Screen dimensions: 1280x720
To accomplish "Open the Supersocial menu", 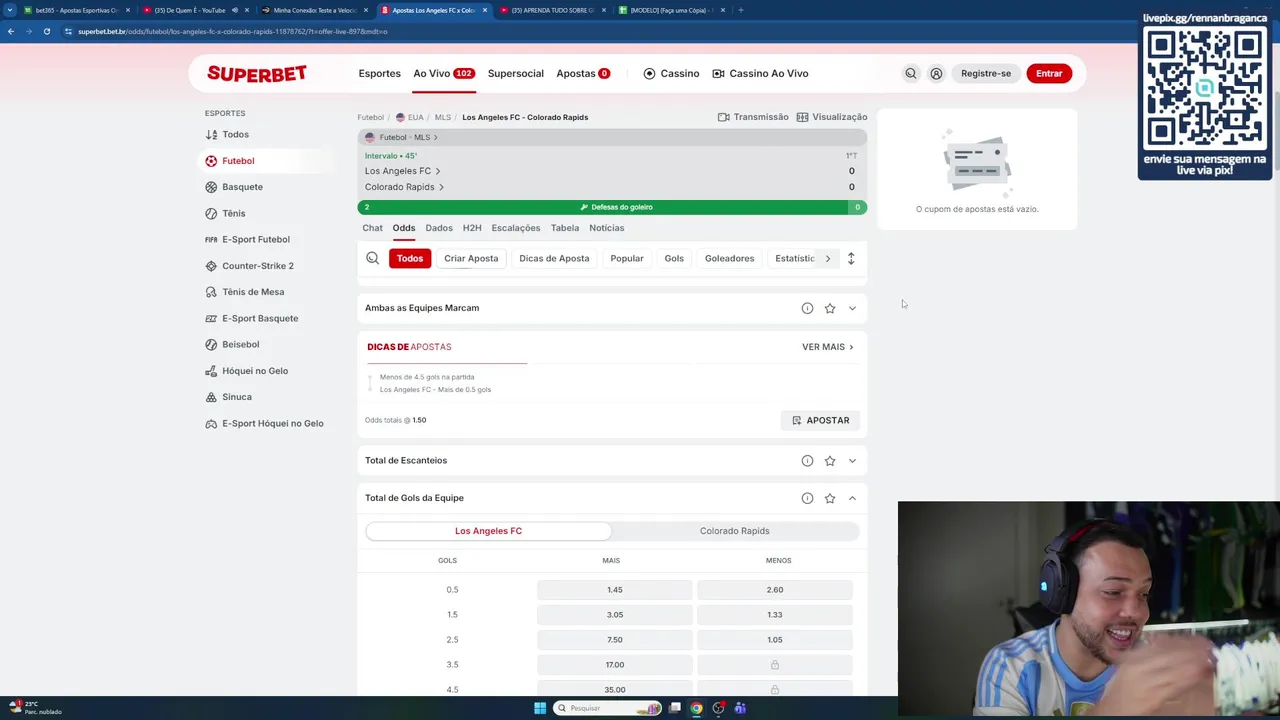I will click(516, 73).
